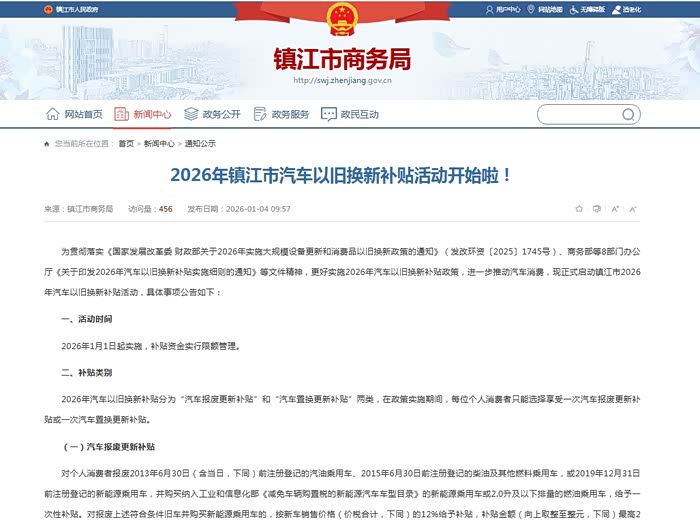Viewport: 700px width, 524px height.
Task: Open 政民互动 menu
Action: (x=350, y=114)
